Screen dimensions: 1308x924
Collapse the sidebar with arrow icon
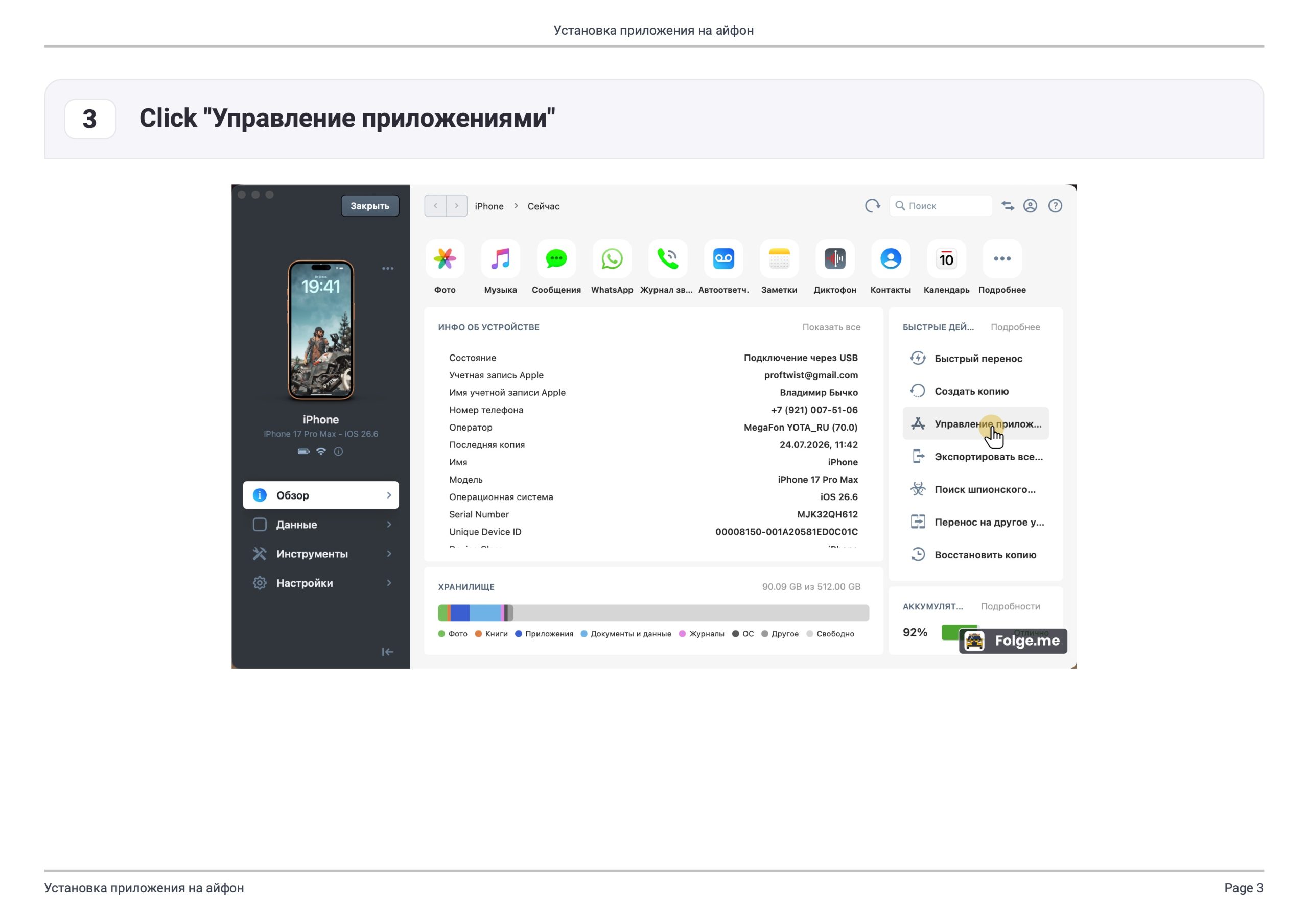tap(387, 652)
